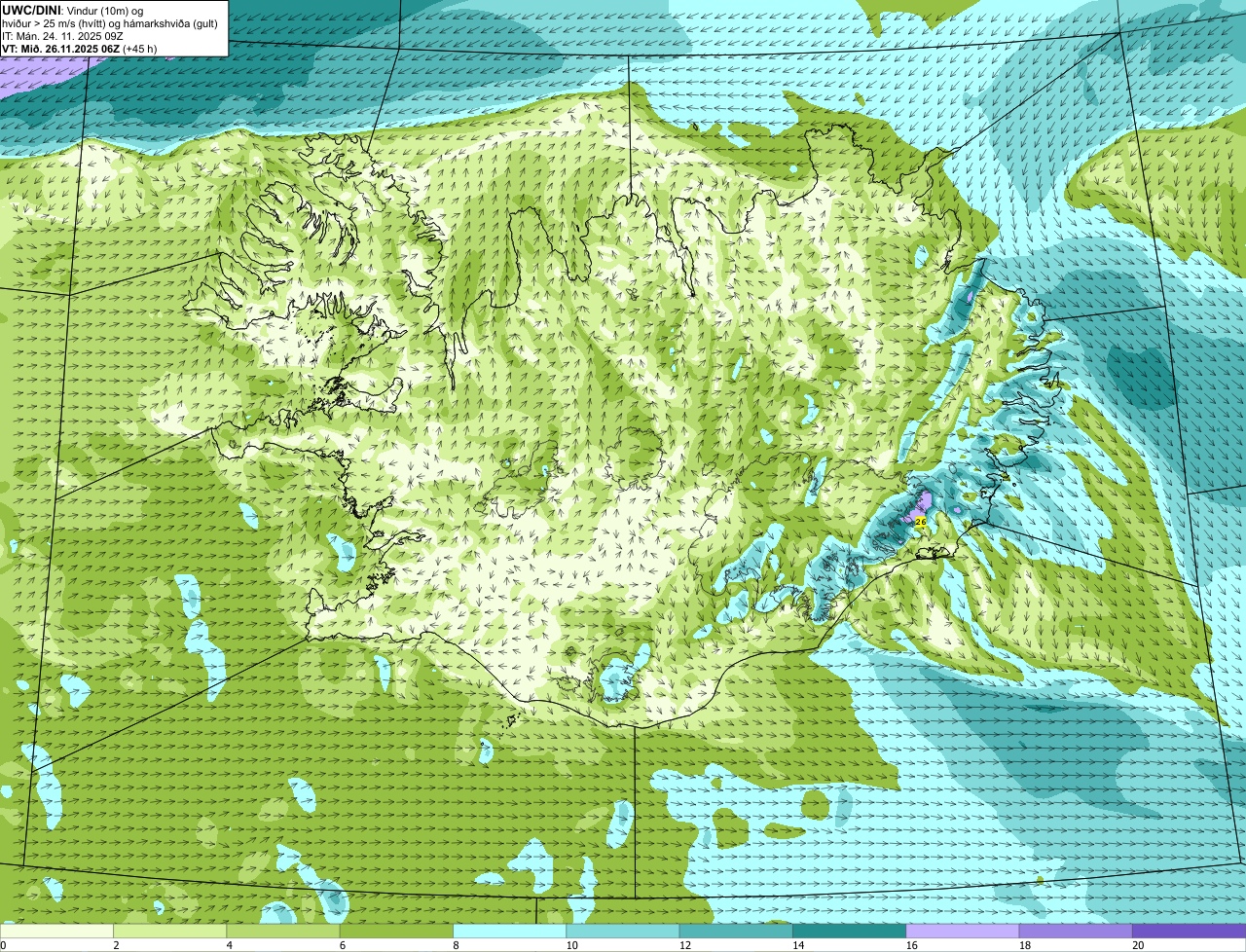Click the medium green 4–6 m/s legend swatch
This screenshot has height=952, width=1246.
(283, 931)
